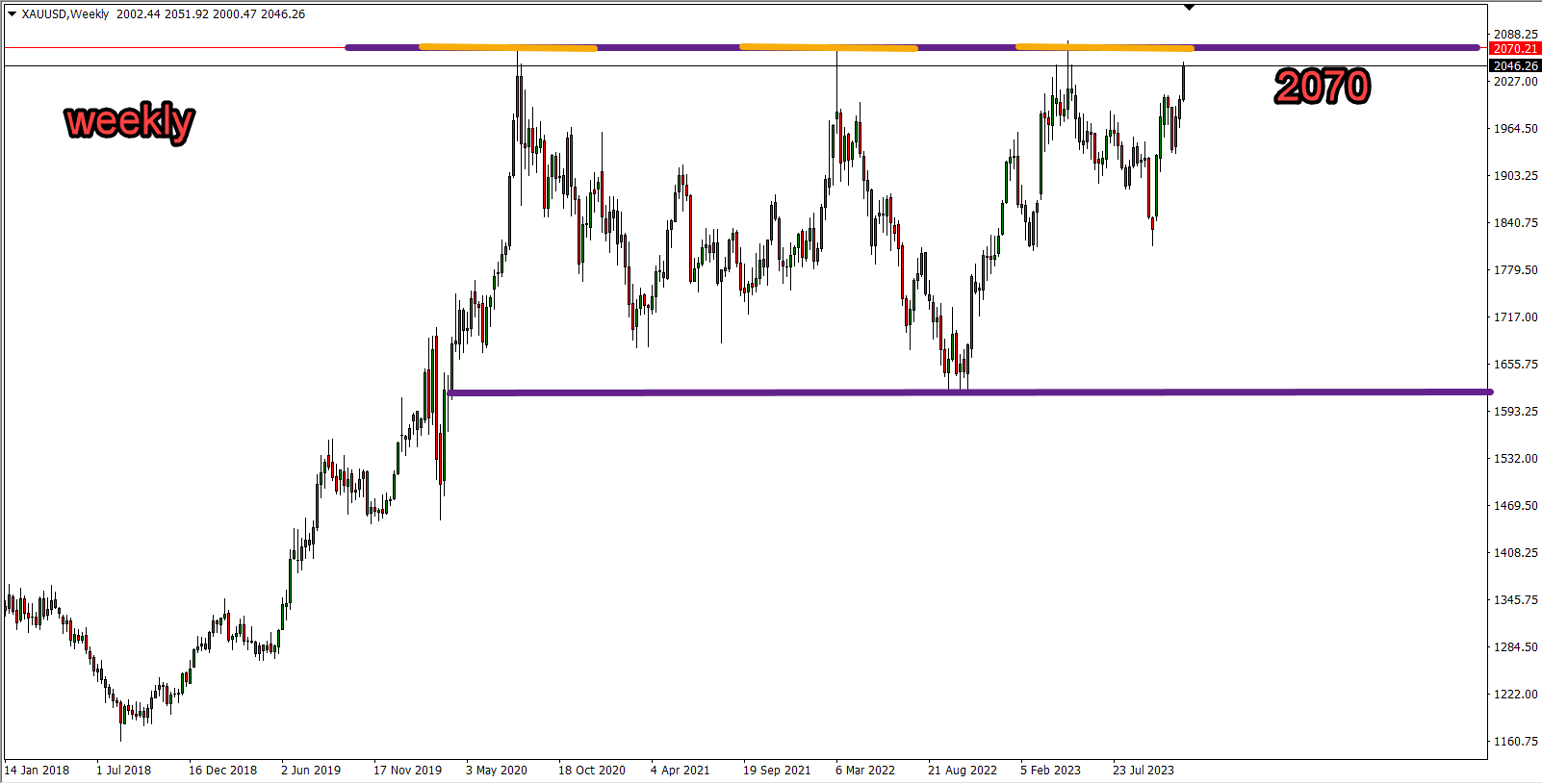Click the "3 May 2020" date label
The image size is (1542, 784).
click(496, 771)
